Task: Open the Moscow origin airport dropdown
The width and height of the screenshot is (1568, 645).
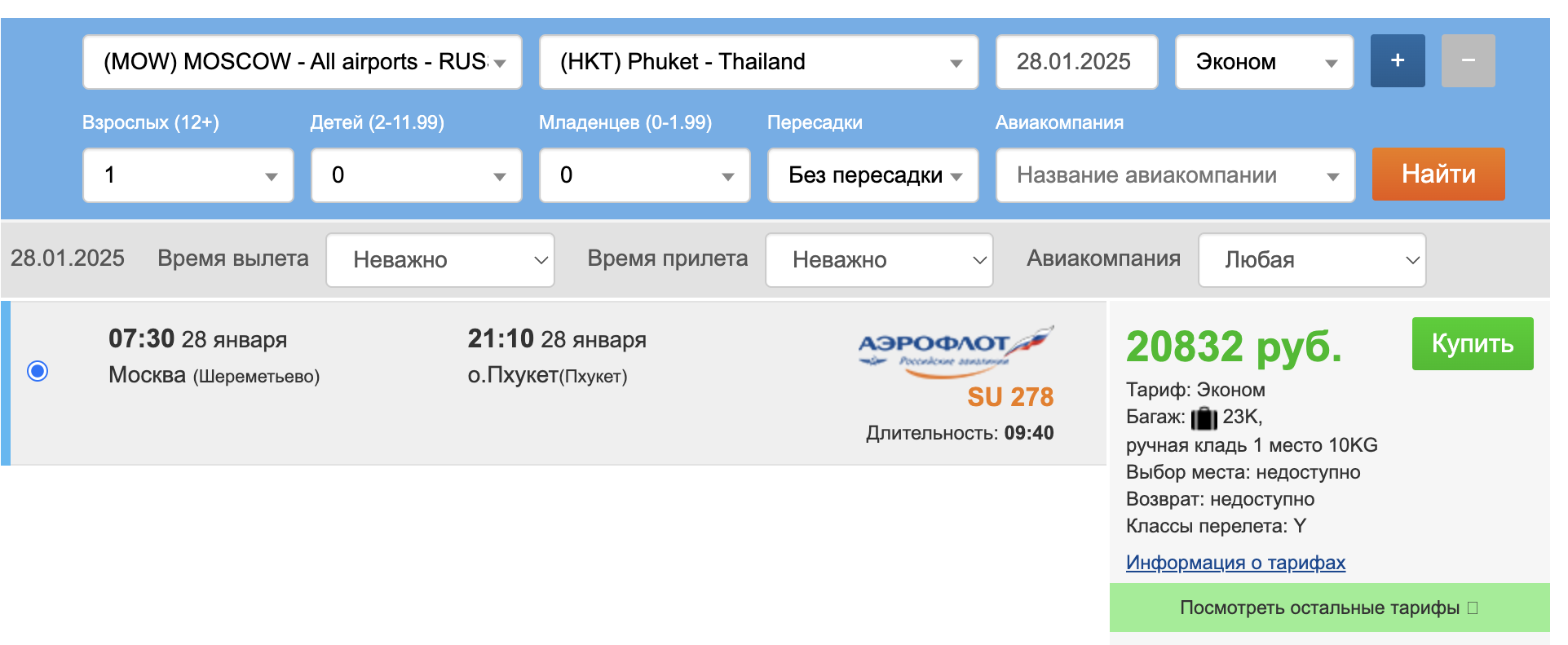Action: [x=302, y=62]
